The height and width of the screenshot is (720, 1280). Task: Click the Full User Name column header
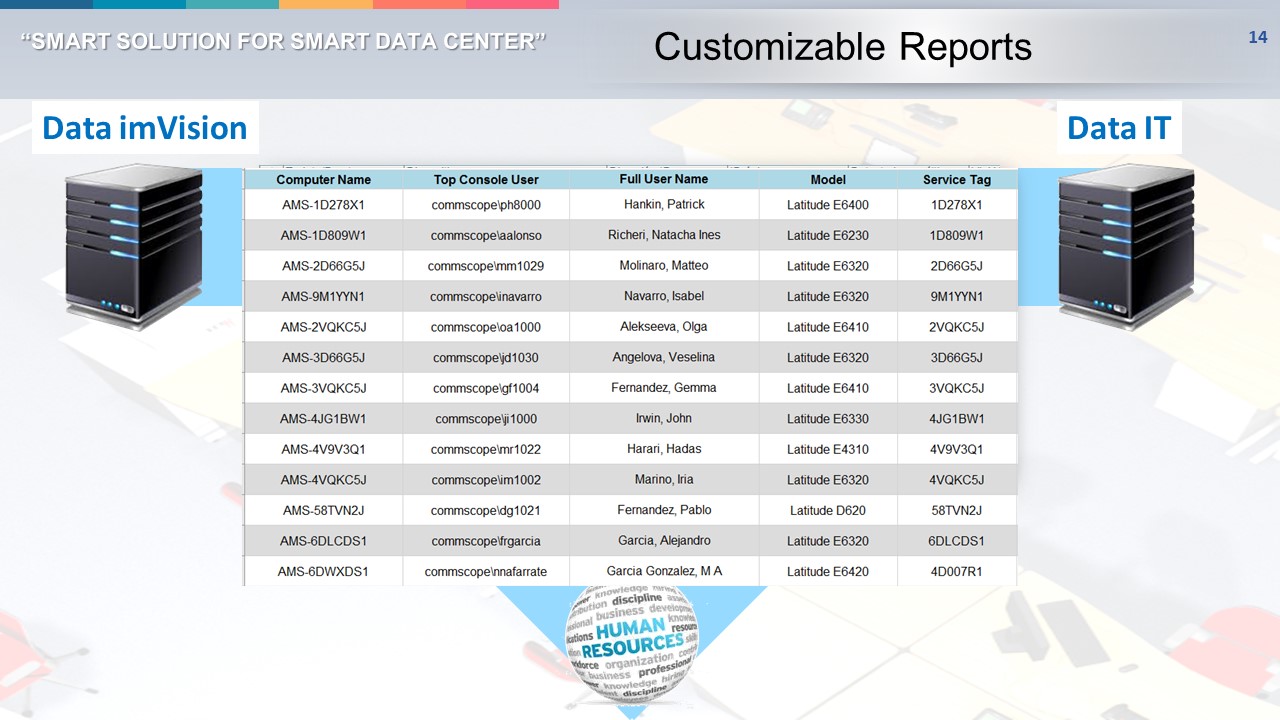click(664, 179)
